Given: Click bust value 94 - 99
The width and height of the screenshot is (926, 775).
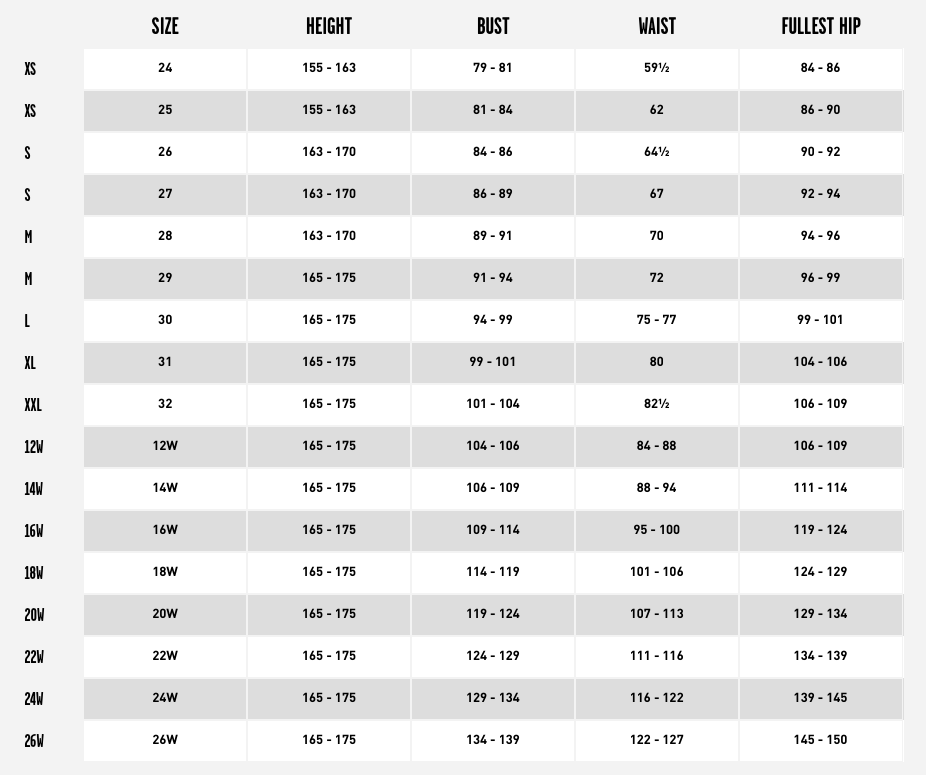Looking at the screenshot, I should tap(493, 320).
